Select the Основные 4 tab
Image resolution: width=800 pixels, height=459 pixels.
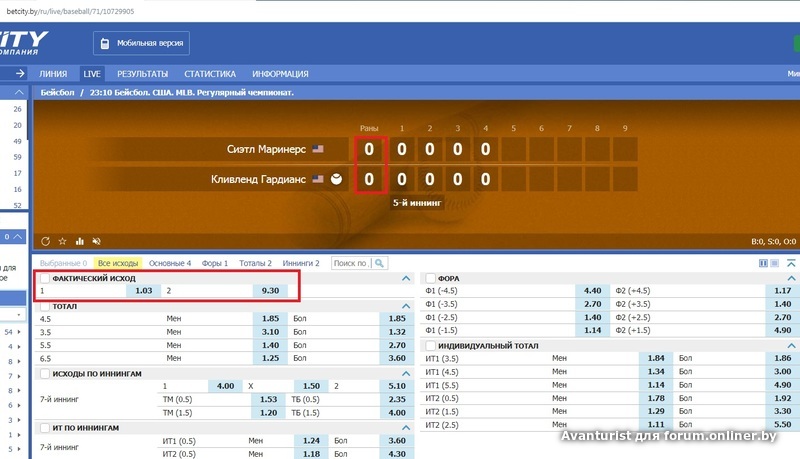tap(170, 263)
